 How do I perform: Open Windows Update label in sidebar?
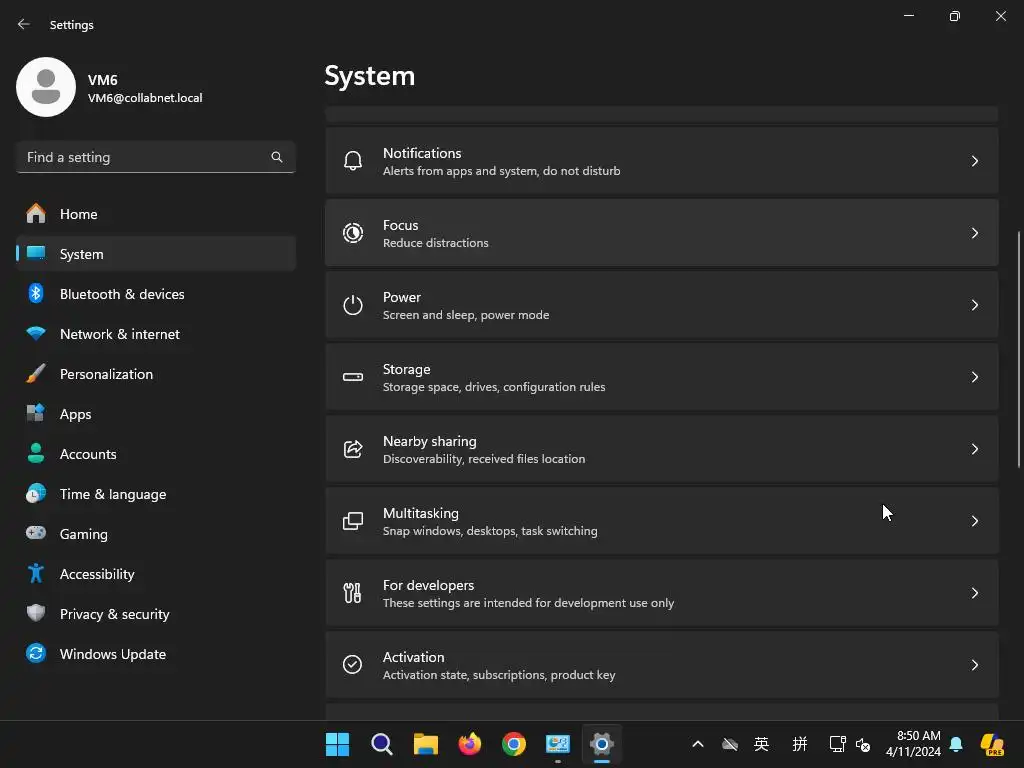pos(113,654)
